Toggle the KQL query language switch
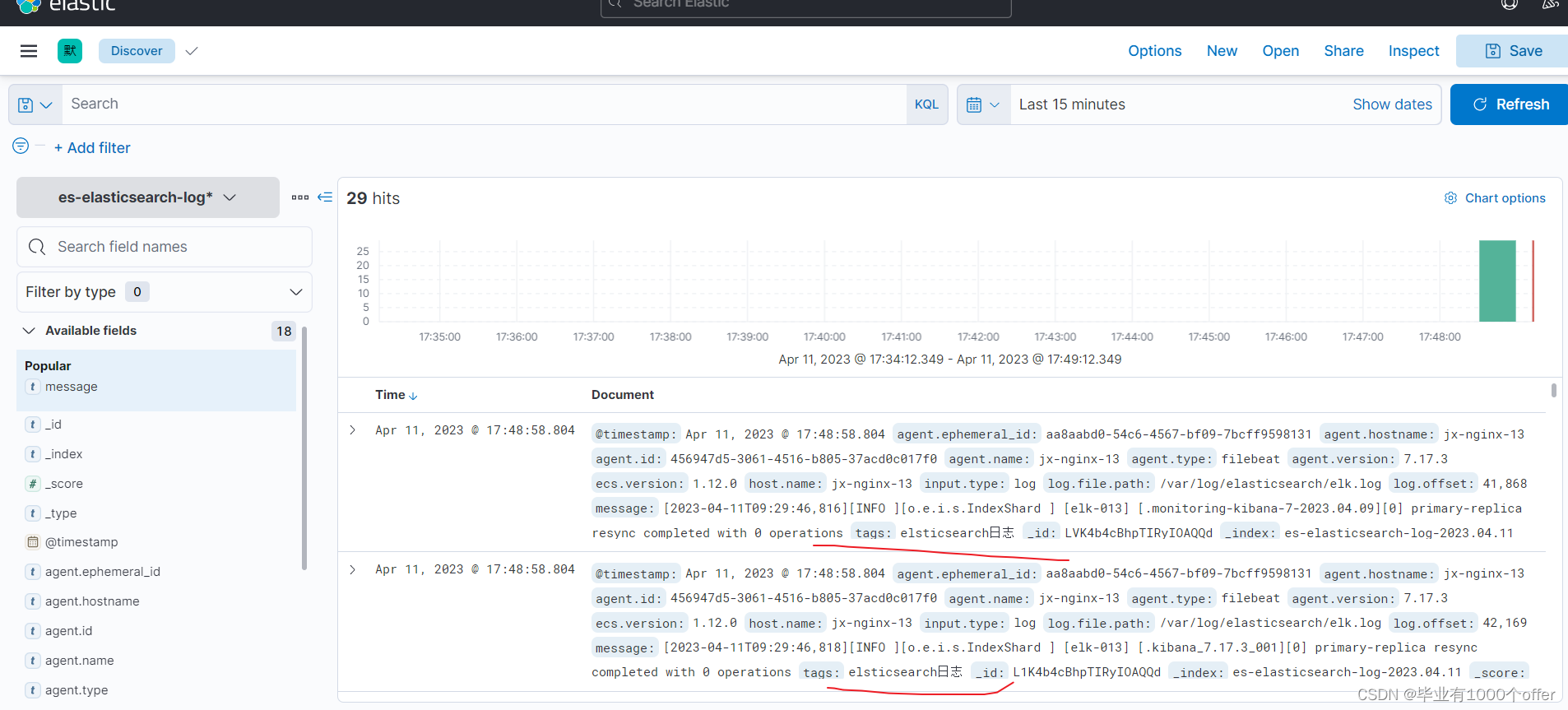Viewport: 1568px width, 710px height. click(926, 104)
